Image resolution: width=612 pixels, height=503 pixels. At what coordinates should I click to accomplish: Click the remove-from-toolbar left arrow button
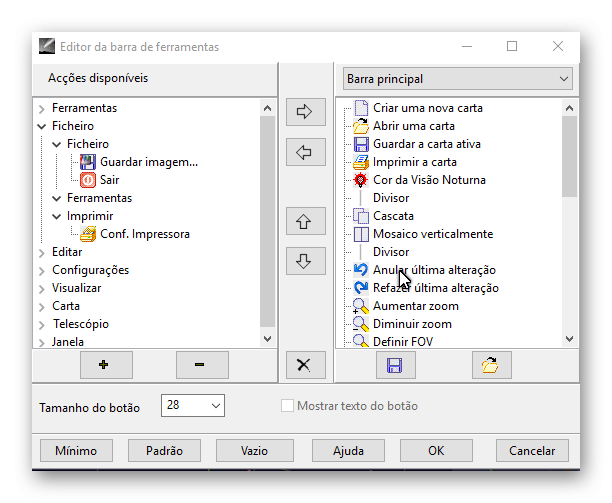click(x=306, y=152)
